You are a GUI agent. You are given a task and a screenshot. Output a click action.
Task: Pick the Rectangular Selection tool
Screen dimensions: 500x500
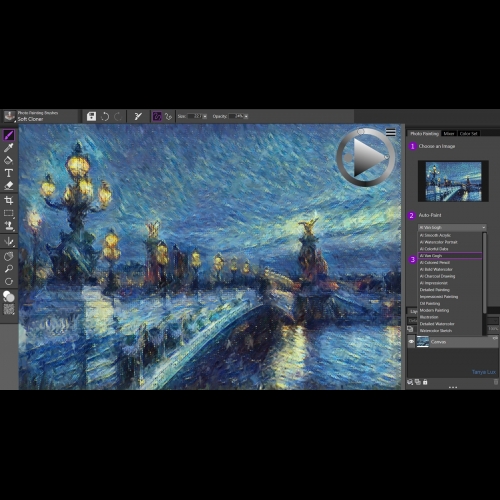pyautogui.click(x=9, y=213)
